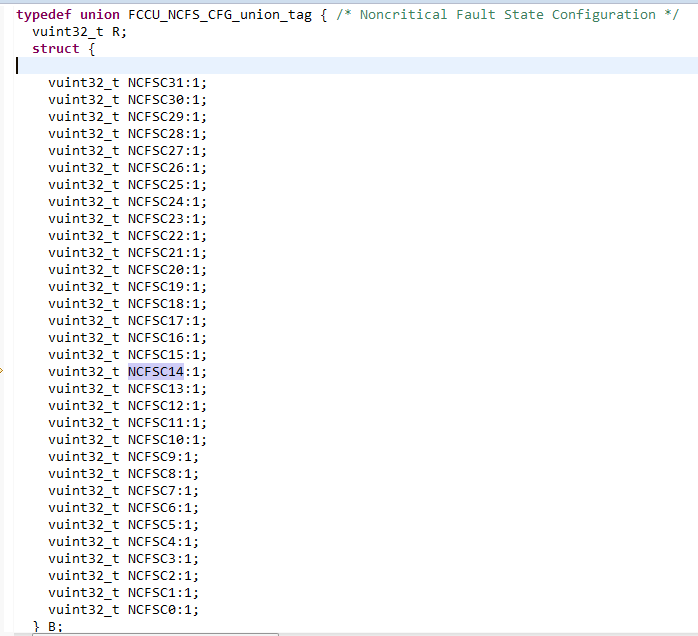Image resolution: width=698 pixels, height=636 pixels.
Task: Click the typedef keyword
Action: point(44,15)
